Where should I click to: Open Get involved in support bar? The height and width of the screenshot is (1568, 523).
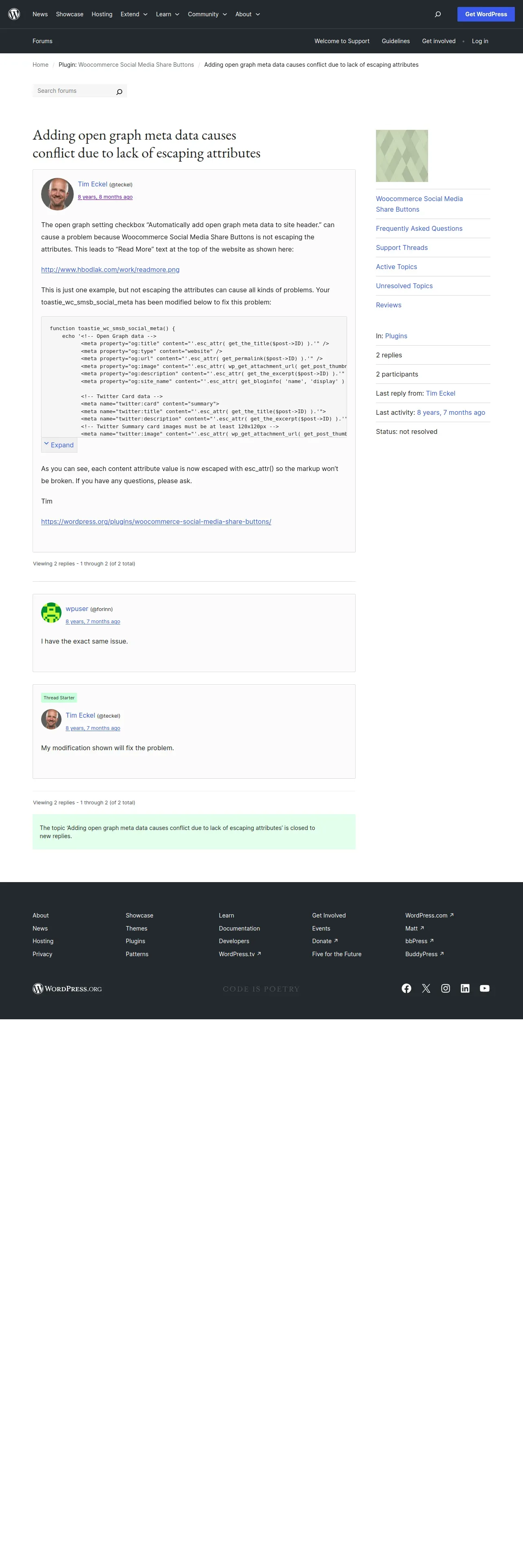pyautogui.click(x=438, y=42)
